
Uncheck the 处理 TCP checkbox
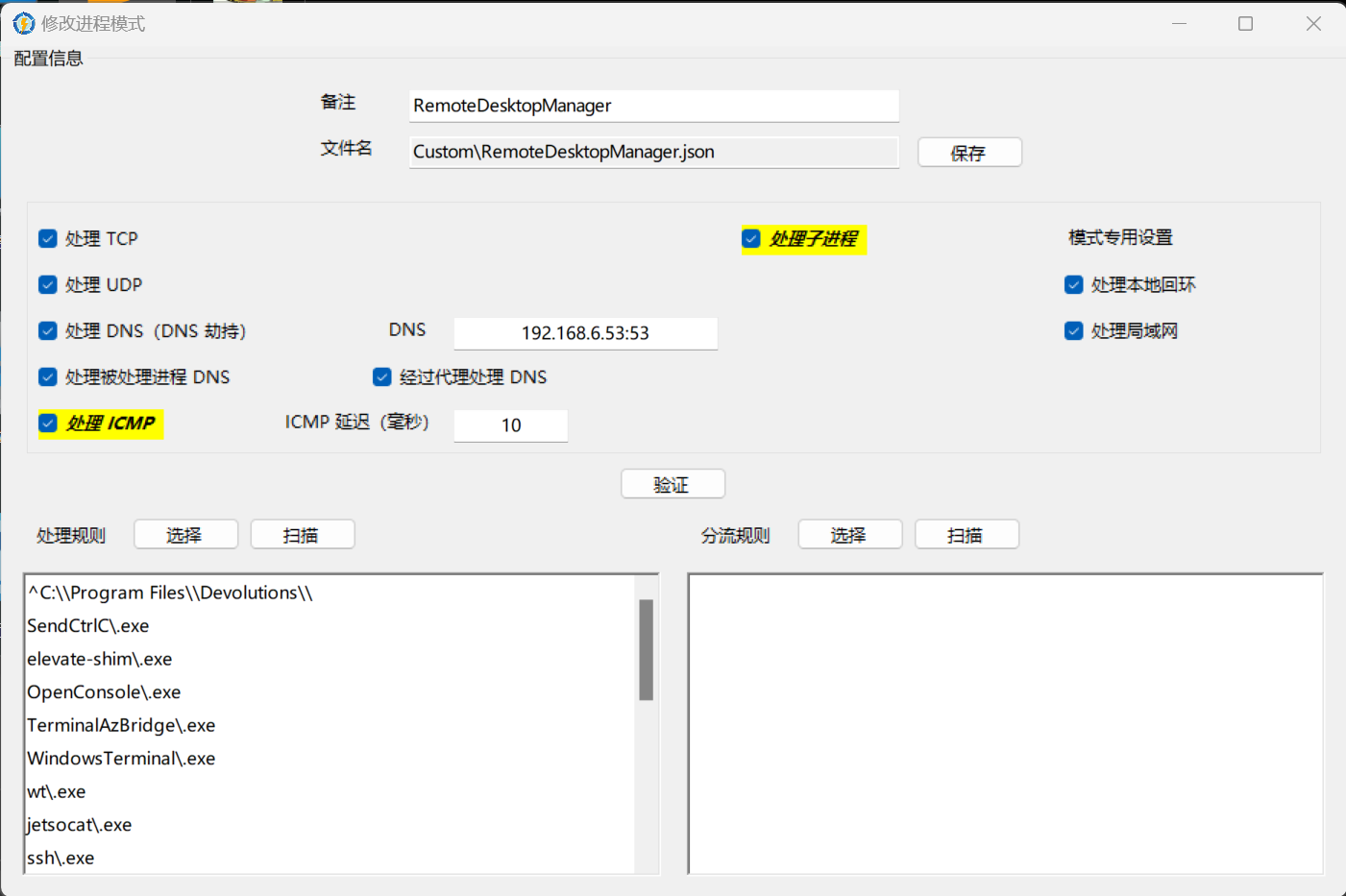point(48,239)
